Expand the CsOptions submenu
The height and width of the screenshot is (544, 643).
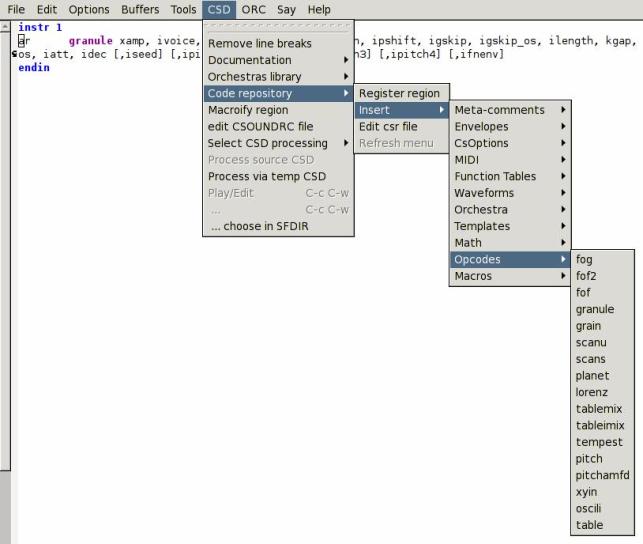point(510,143)
